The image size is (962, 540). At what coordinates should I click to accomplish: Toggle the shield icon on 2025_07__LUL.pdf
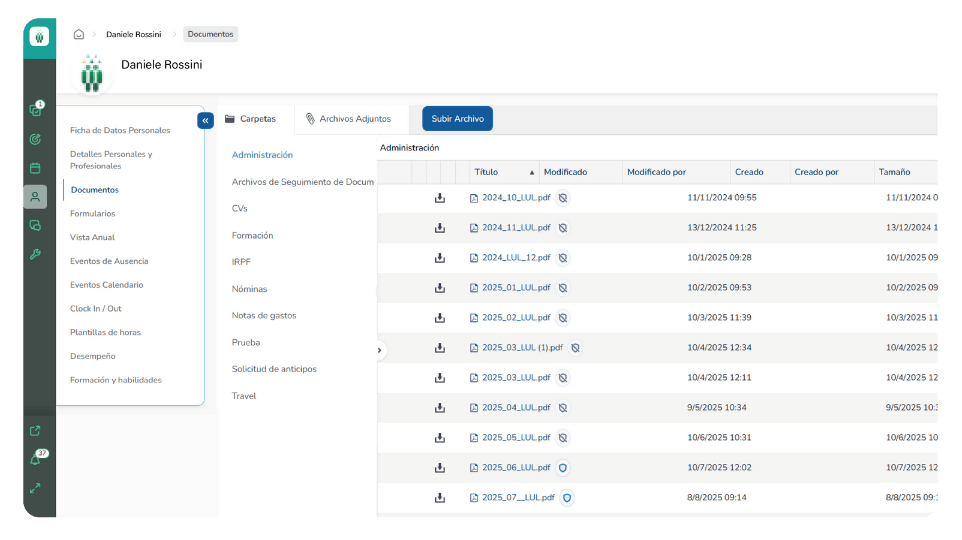[x=567, y=497]
